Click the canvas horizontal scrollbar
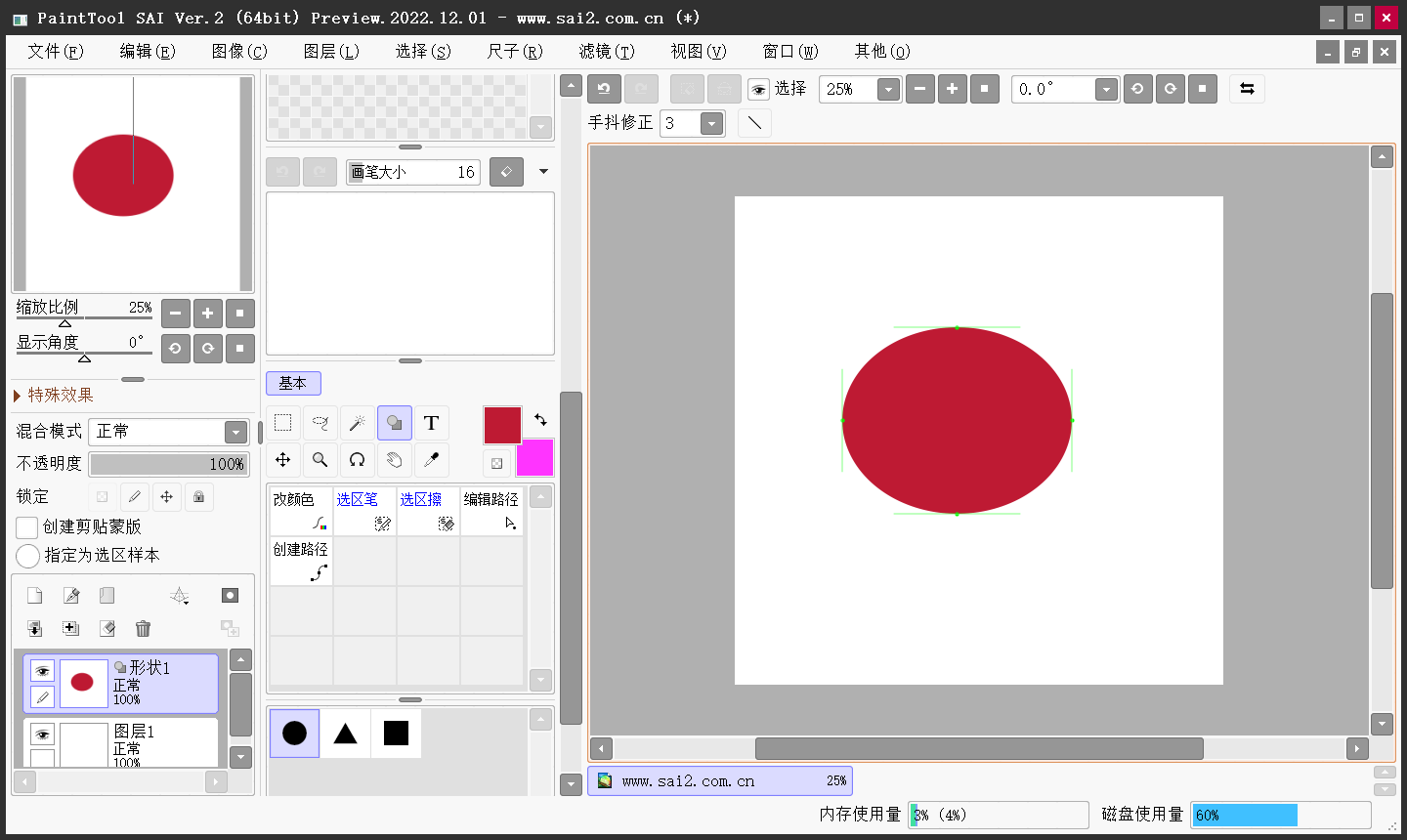 tap(979, 749)
